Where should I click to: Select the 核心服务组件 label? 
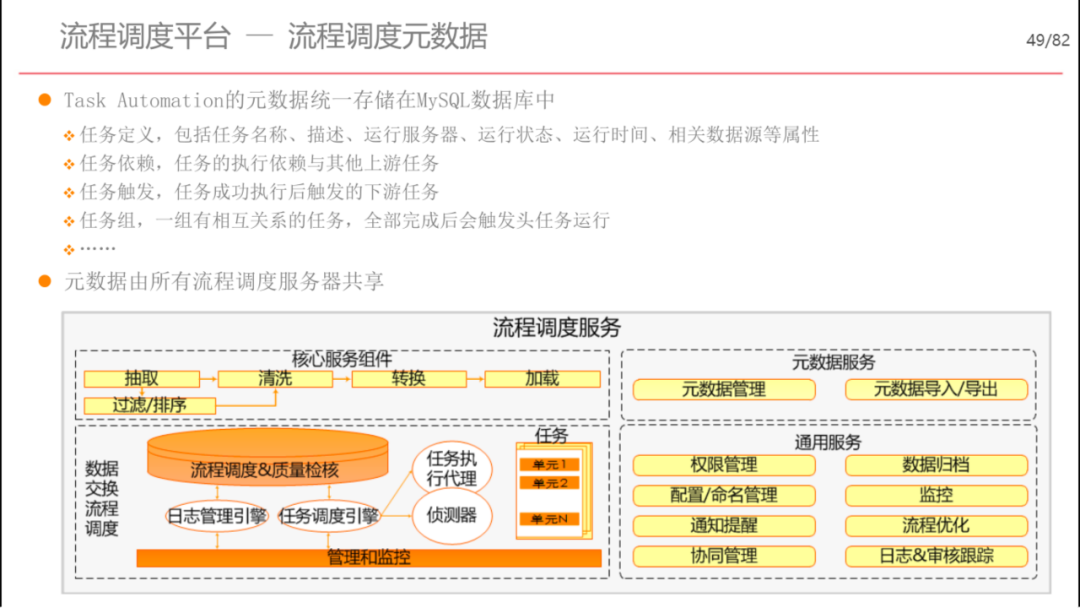(x=342, y=359)
